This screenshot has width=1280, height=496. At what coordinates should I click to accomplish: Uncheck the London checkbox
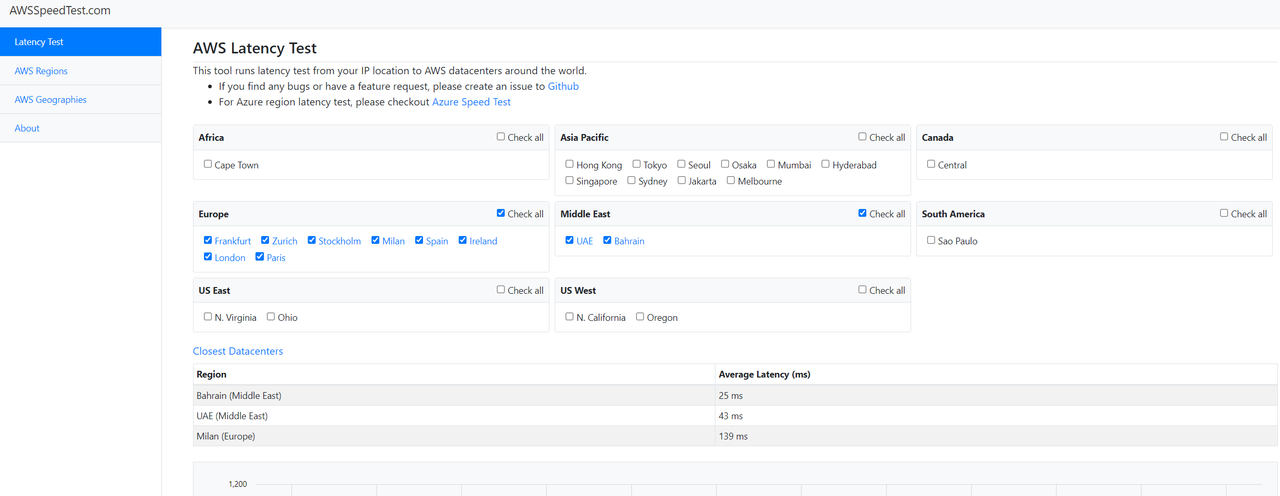(208, 257)
